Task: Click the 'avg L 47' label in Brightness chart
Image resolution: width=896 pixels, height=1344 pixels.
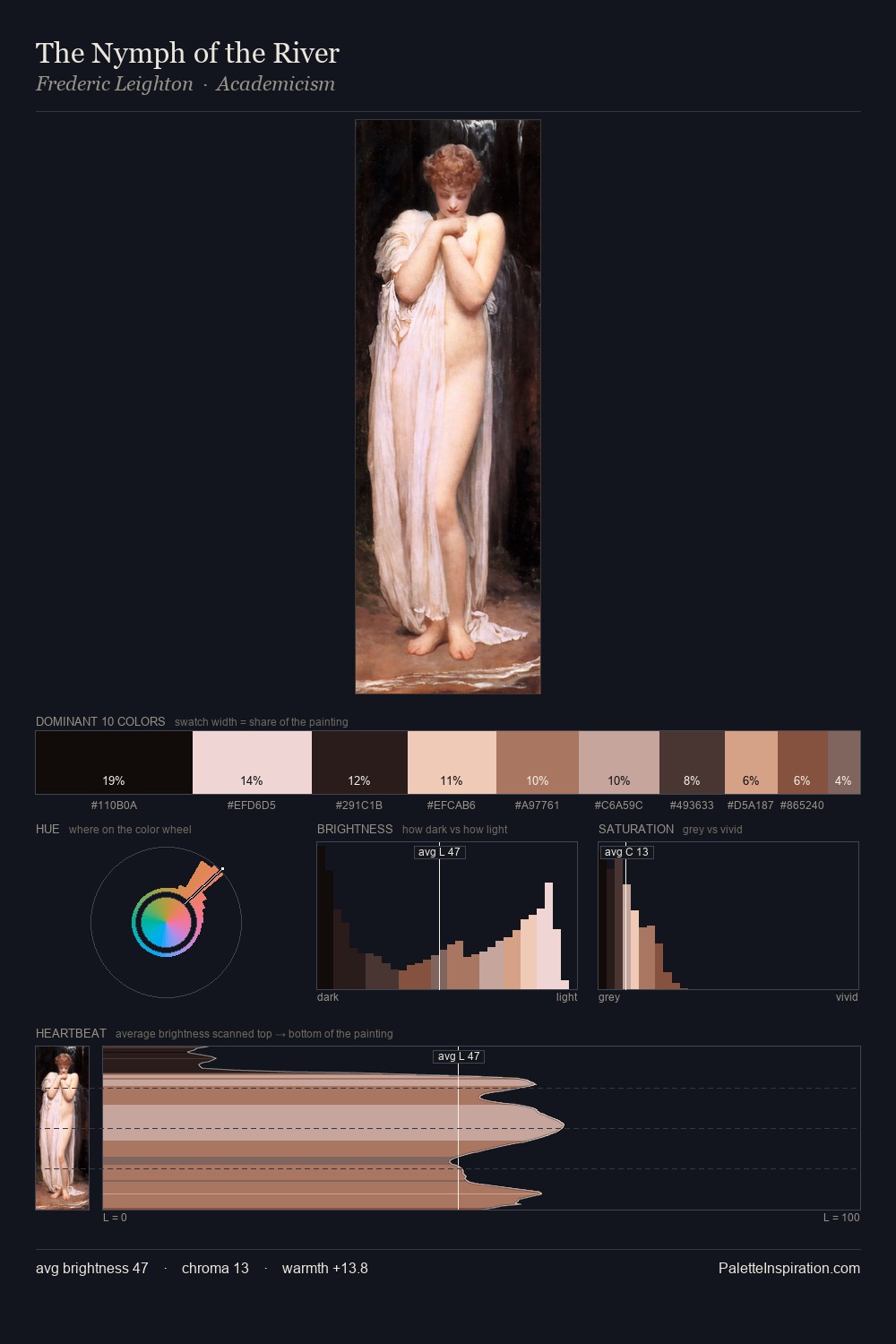Action: click(439, 852)
